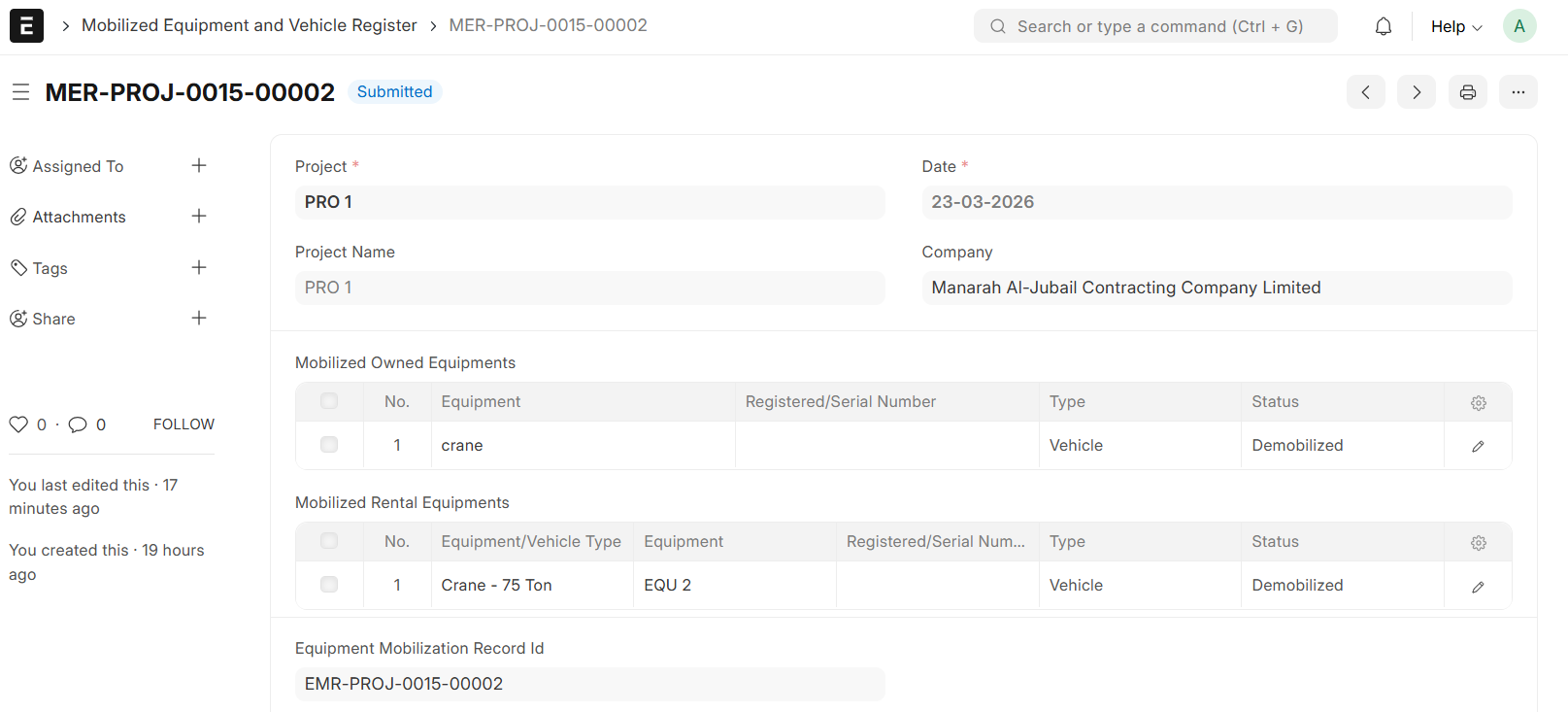This screenshot has width=1568, height=712.
Task: Select all Owned Equipments rows
Action: point(329,401)
